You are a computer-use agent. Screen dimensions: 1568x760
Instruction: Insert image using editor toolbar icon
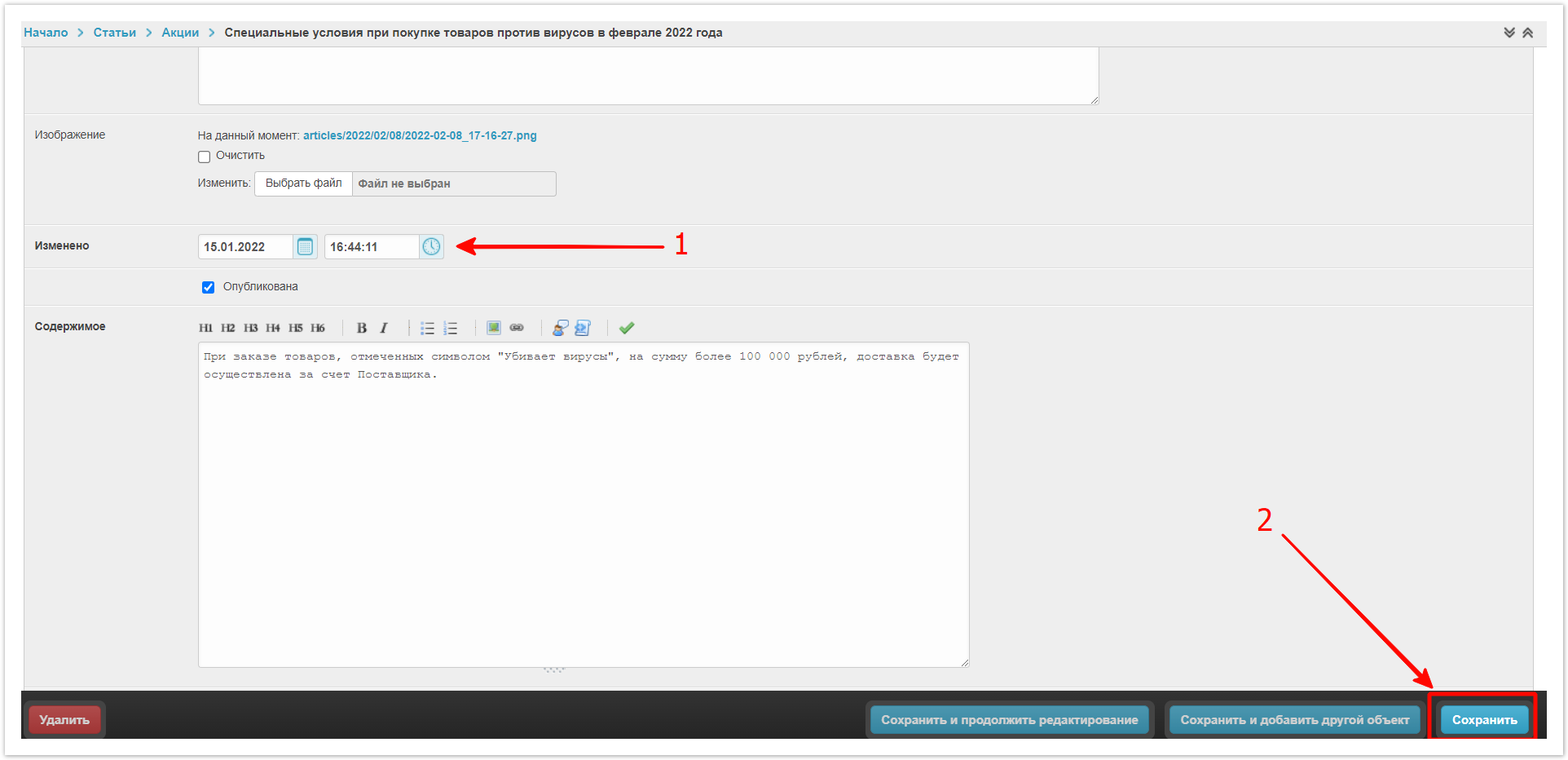click(x=494, y=328)
